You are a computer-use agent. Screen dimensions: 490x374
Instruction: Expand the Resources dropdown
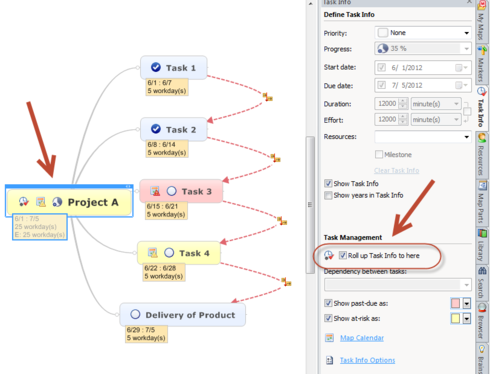(423, 137)
